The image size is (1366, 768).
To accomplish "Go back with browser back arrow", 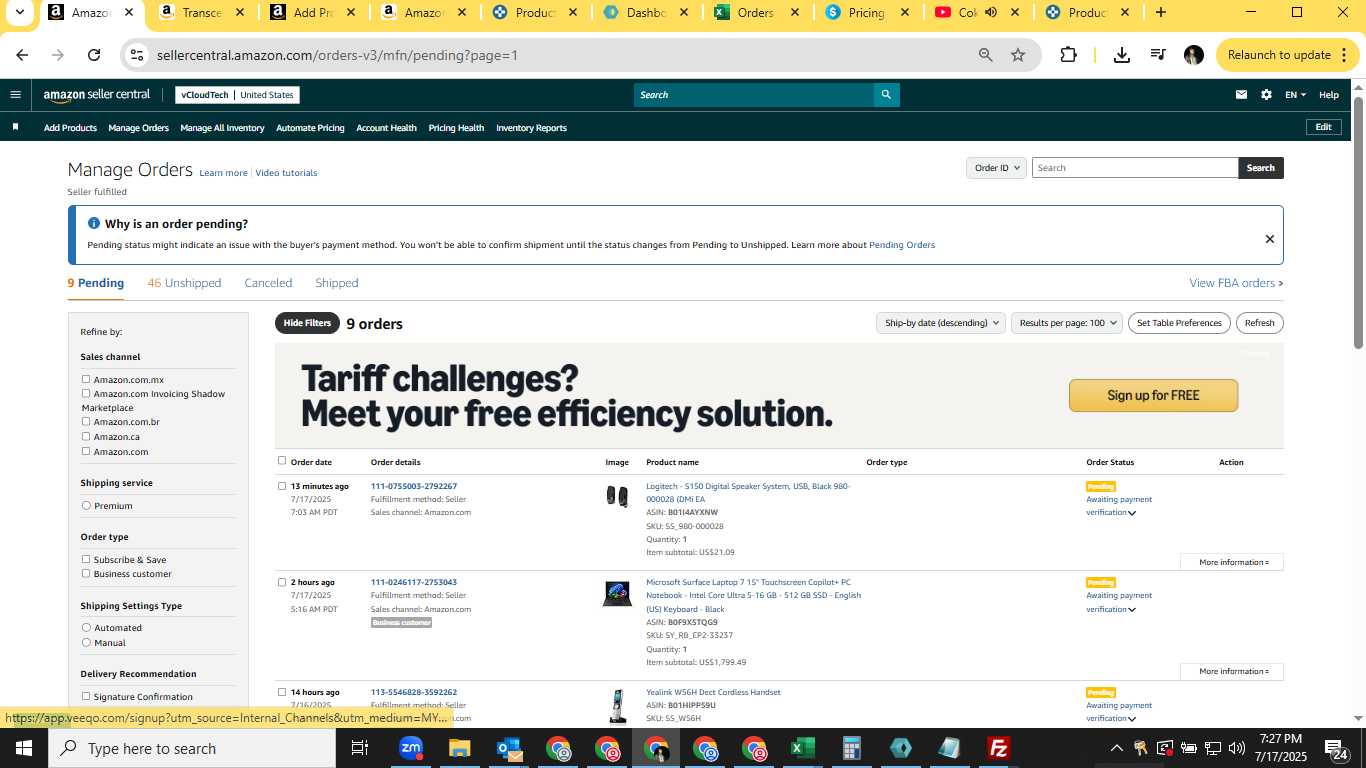I will 22,55.
